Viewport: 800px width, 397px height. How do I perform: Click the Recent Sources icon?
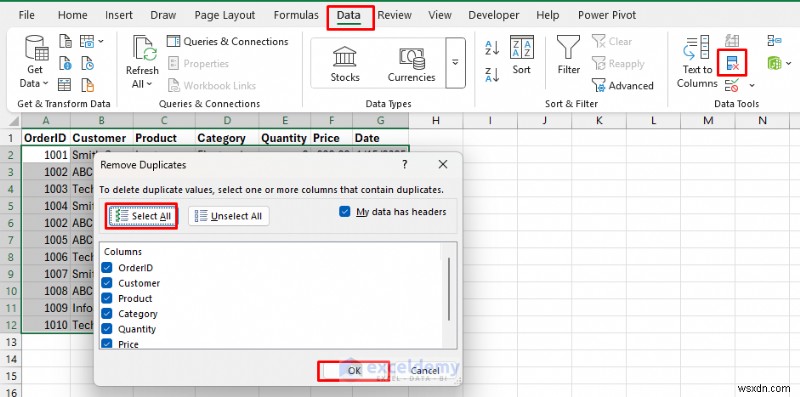point(87,63)
